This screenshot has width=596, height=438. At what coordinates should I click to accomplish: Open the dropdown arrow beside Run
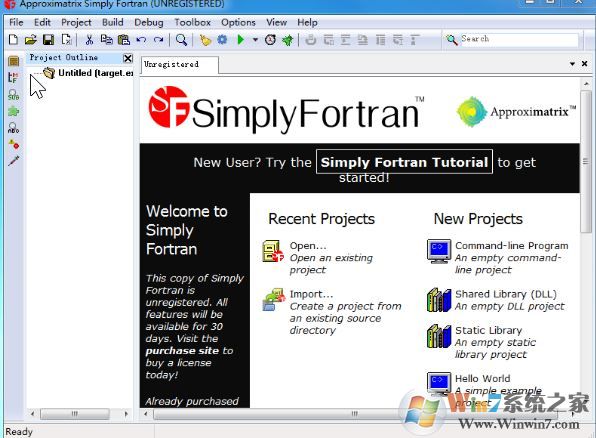[255, 40]
